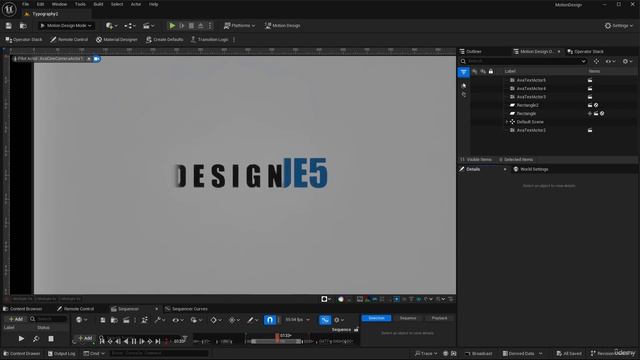The image size is (640, 360).
Task: Open Remote Control from the secondary toolbar
Action: point(69,40)
